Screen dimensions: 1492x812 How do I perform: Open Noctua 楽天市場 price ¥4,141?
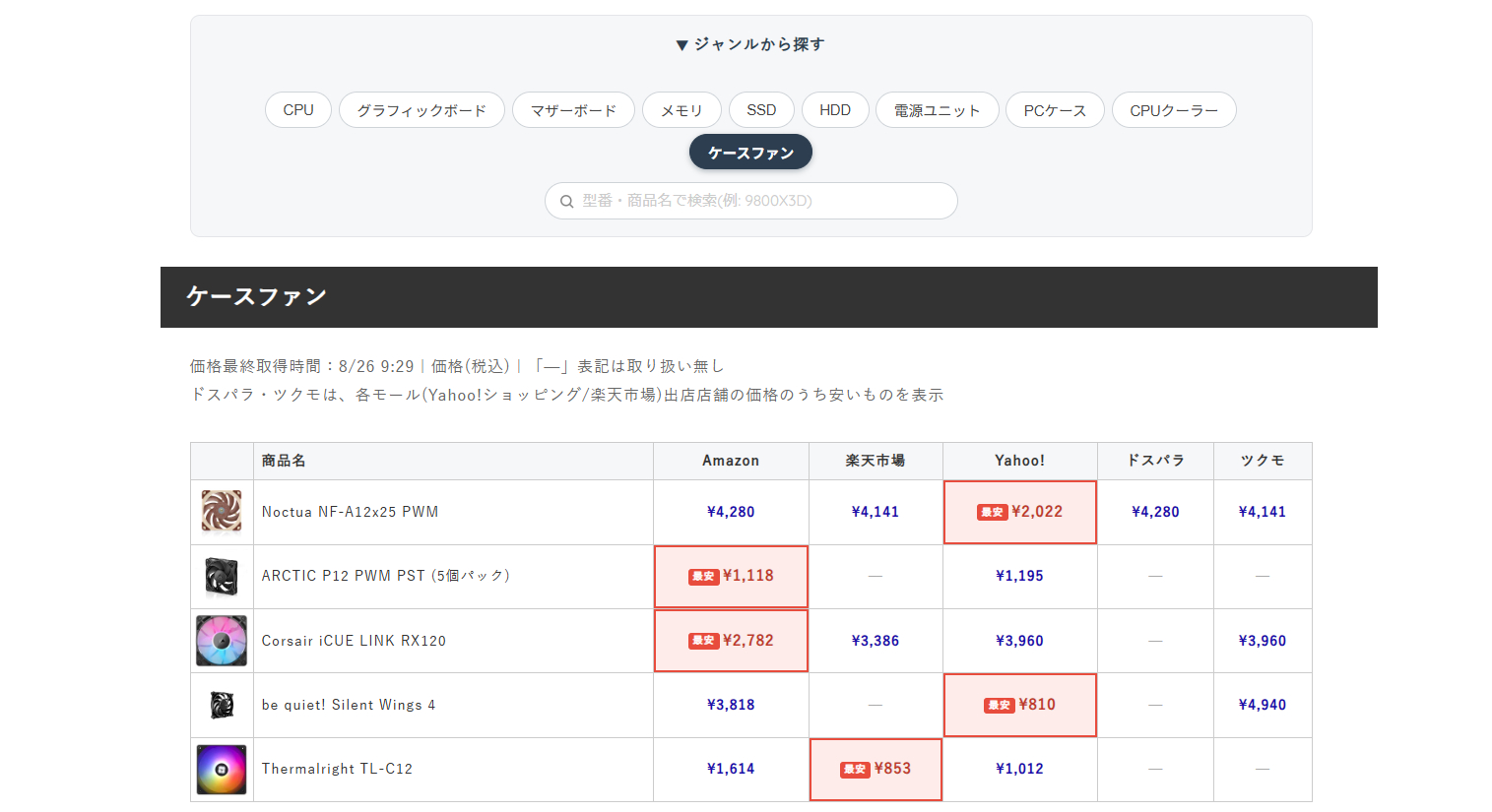coord(876,512)
